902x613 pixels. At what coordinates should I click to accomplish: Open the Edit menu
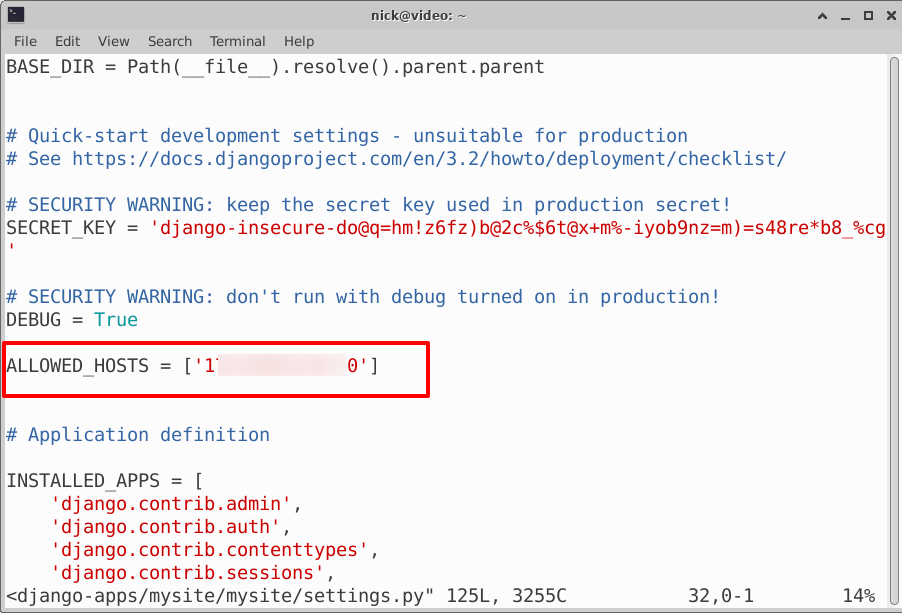click(67, 41)
